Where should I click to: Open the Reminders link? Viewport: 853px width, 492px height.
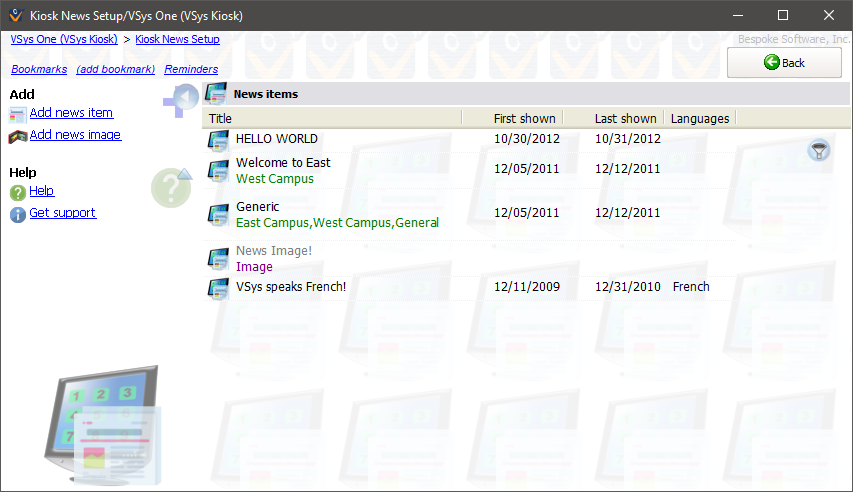191,69
